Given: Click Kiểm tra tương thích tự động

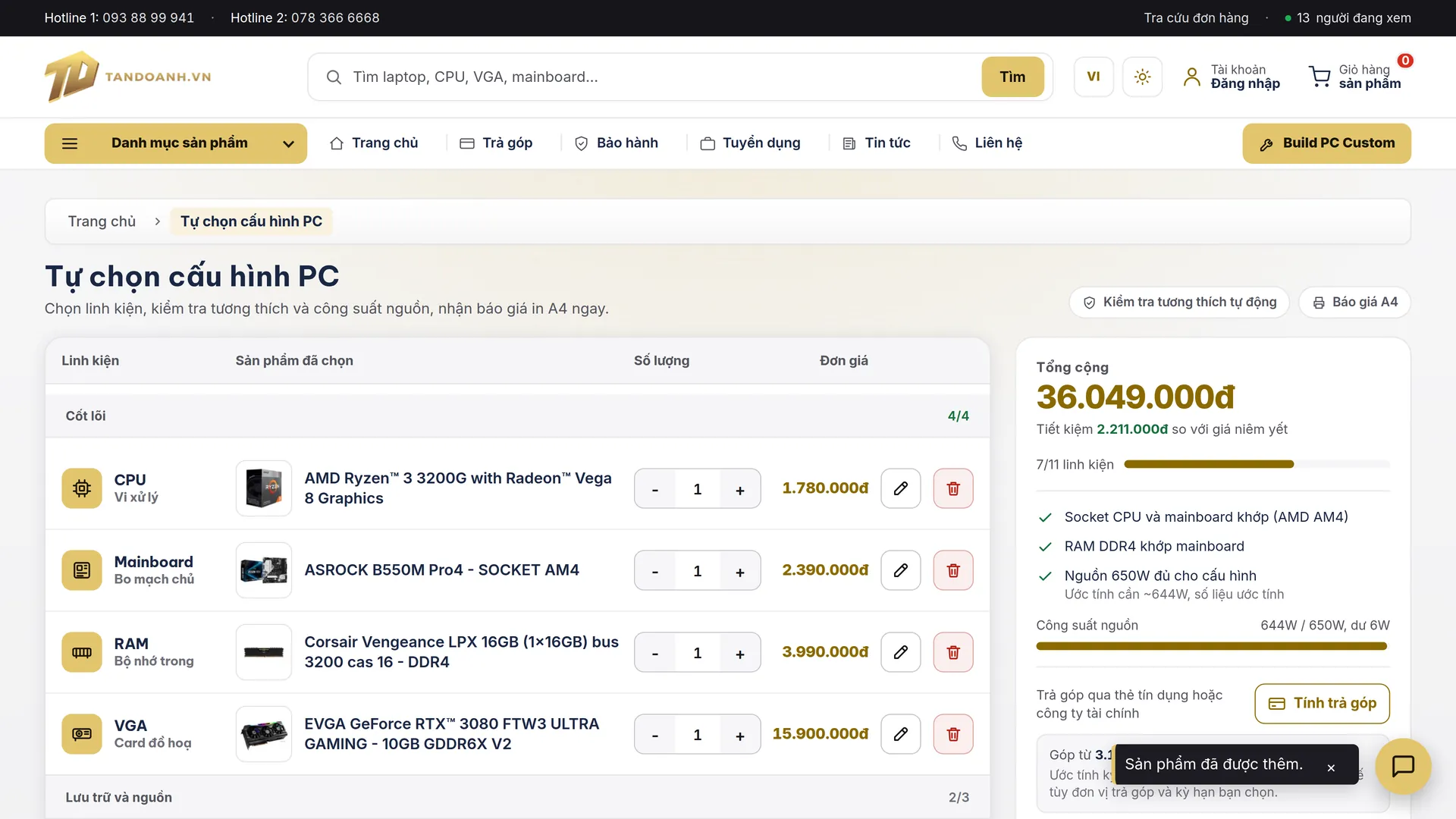Looking at the screenshot, I should (1179, 303).
